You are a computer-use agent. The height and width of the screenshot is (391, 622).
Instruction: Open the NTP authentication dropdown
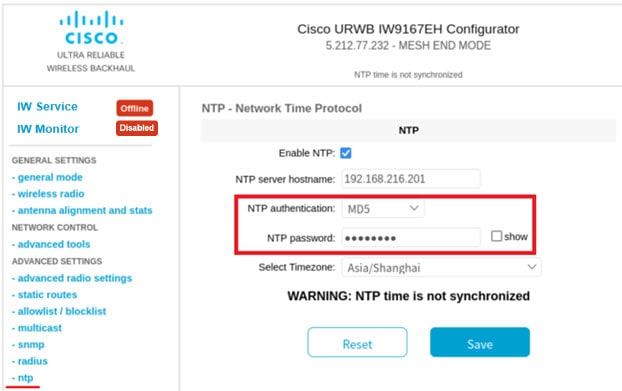pos(383,209)
